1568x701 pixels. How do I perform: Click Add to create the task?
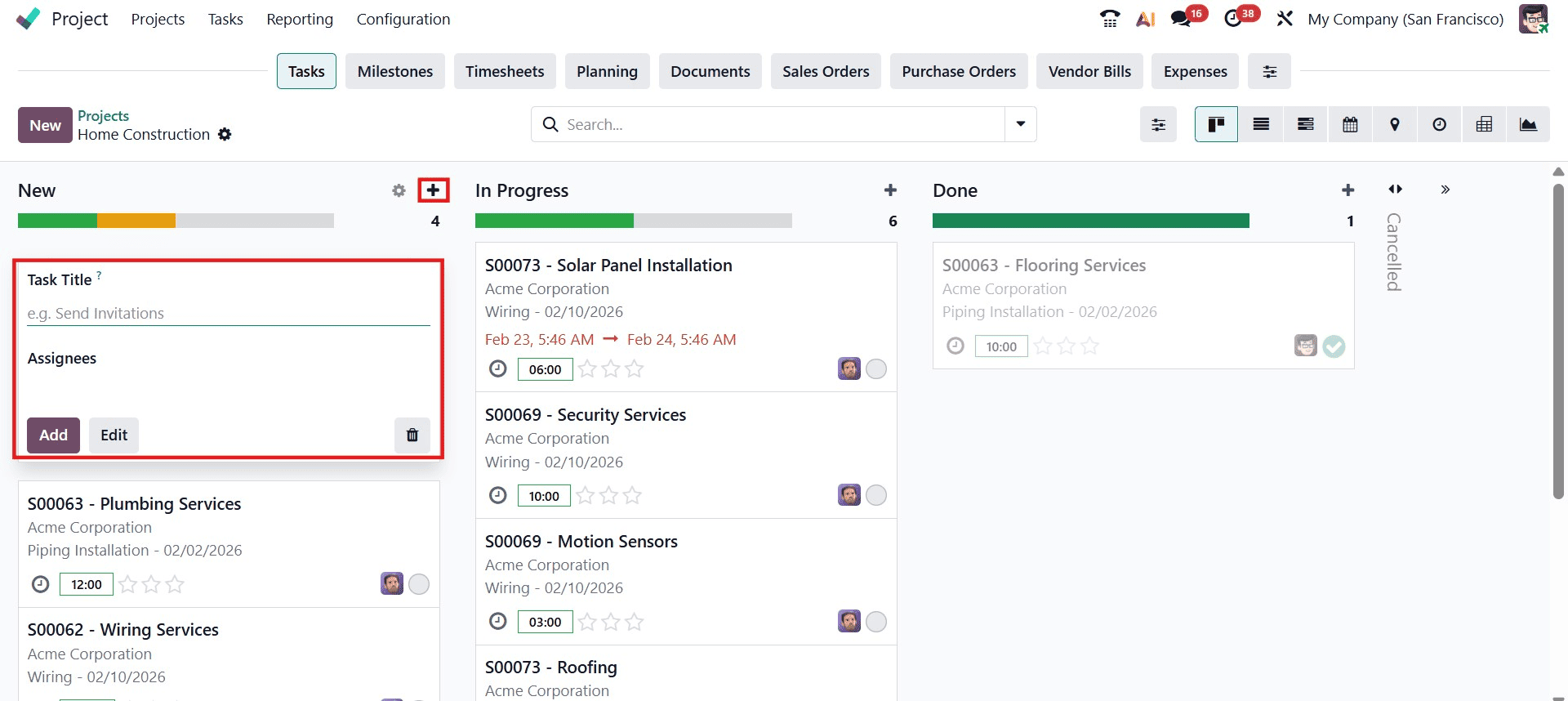[x=53, y=435]
